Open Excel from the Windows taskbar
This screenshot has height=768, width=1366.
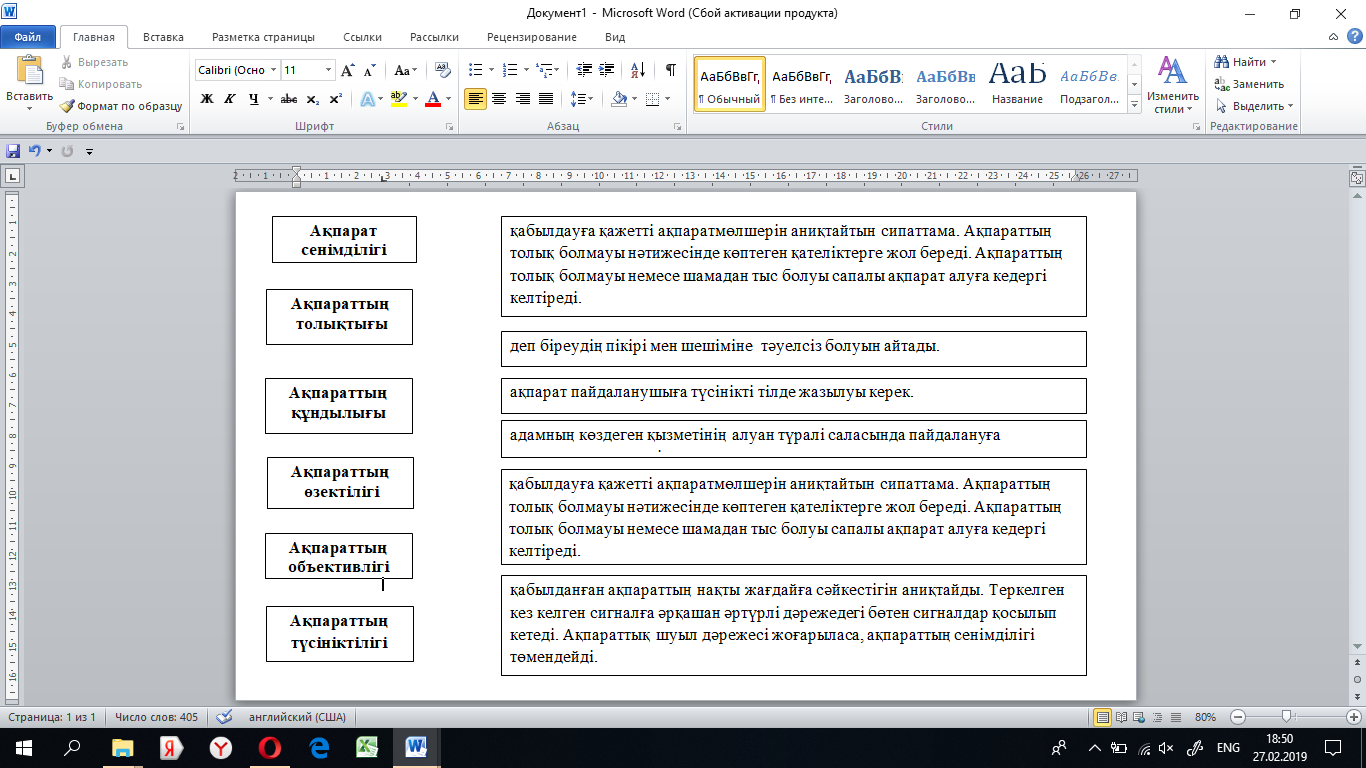click(x=367, y=747)
